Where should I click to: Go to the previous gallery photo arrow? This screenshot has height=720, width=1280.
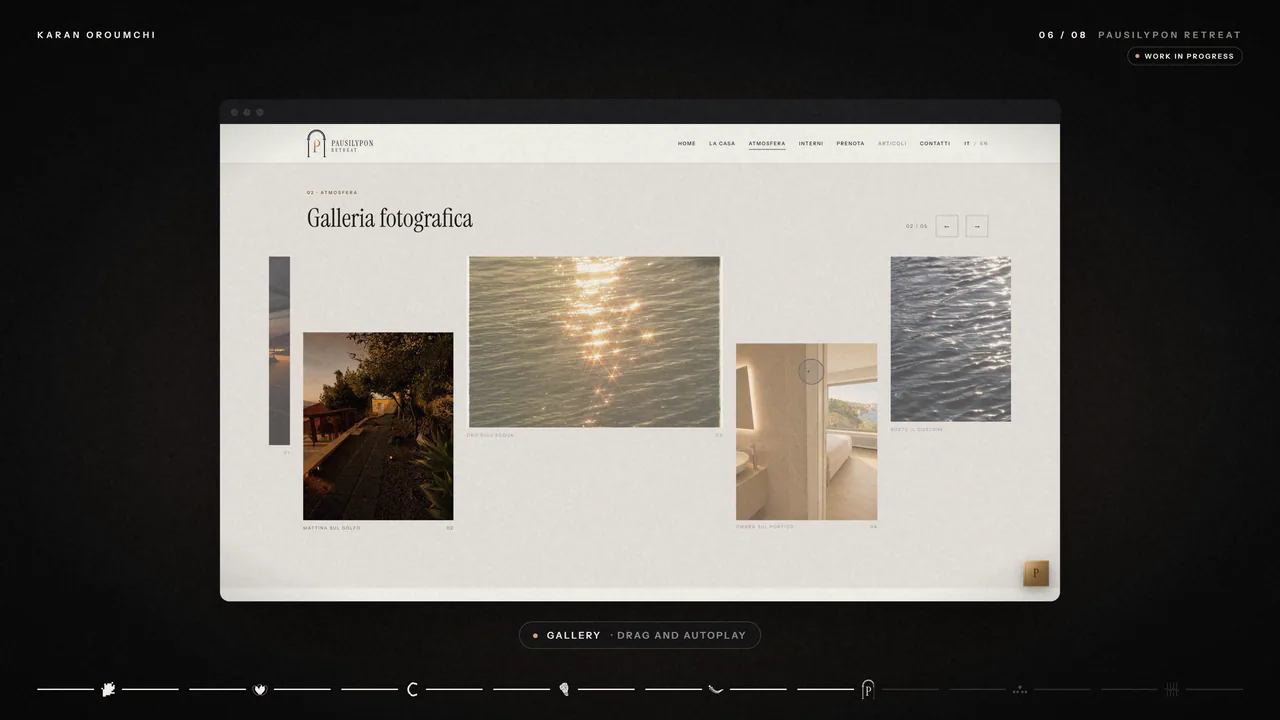[x=947, y=226]
